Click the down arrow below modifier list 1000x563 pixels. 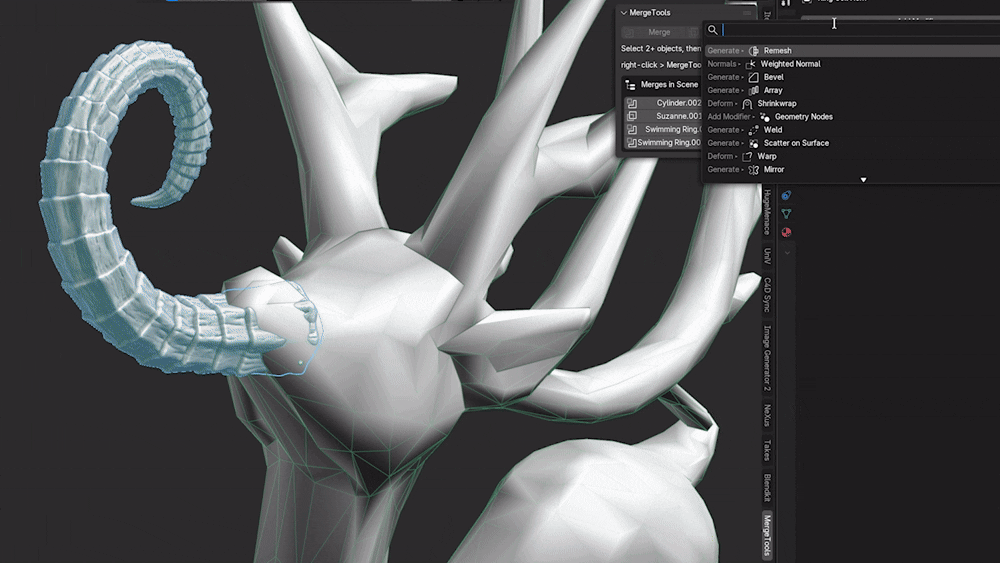[x=864, y=180]
